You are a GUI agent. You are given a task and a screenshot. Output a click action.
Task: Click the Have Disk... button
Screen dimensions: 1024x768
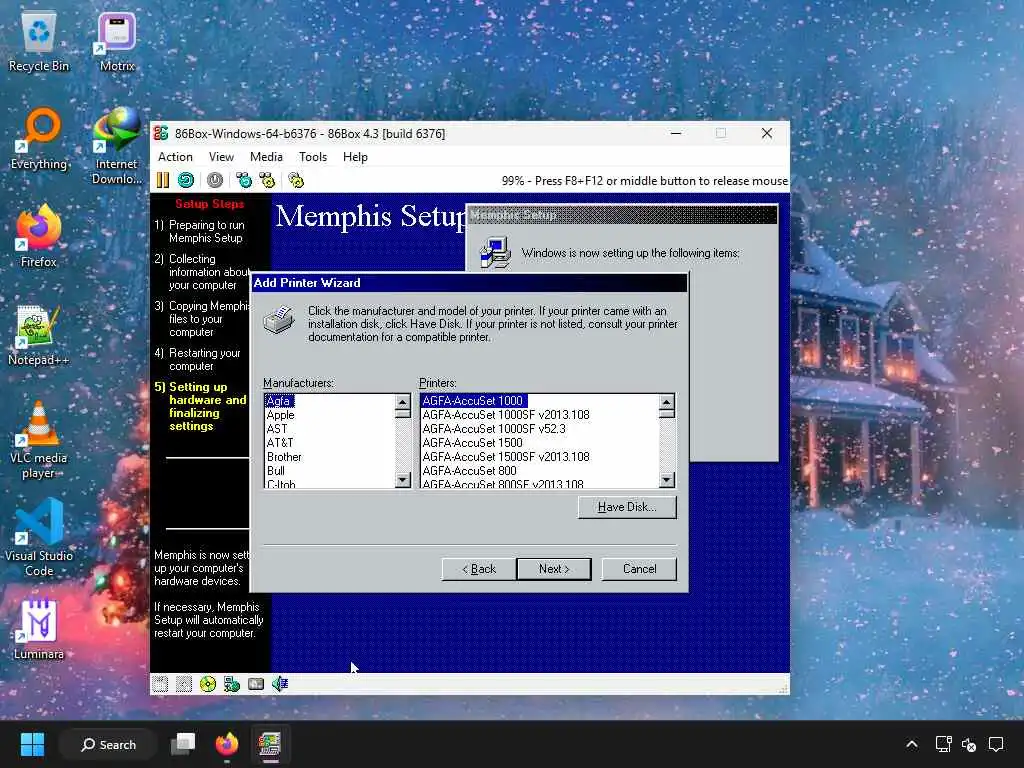point(627,507)
